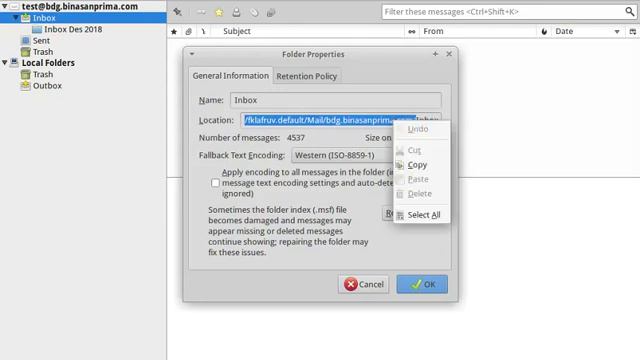Confirm with the OK button

click(422, 284)
